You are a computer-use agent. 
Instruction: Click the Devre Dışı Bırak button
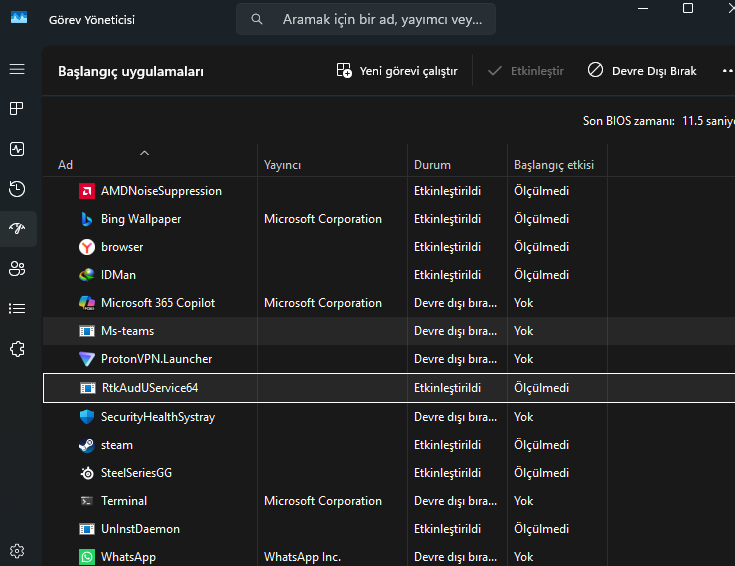[642, 71]
